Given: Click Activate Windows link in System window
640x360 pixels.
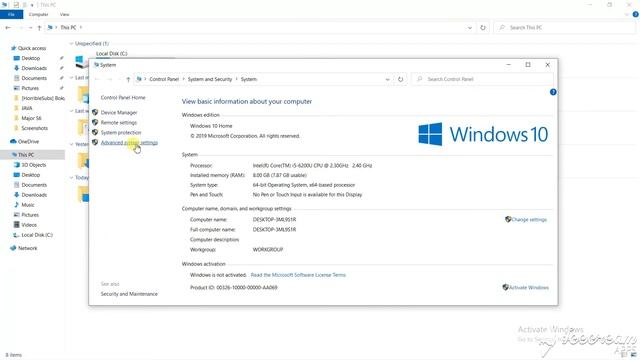Looking at the screenshot, I should pyautogui.click(x=529, y=287).
